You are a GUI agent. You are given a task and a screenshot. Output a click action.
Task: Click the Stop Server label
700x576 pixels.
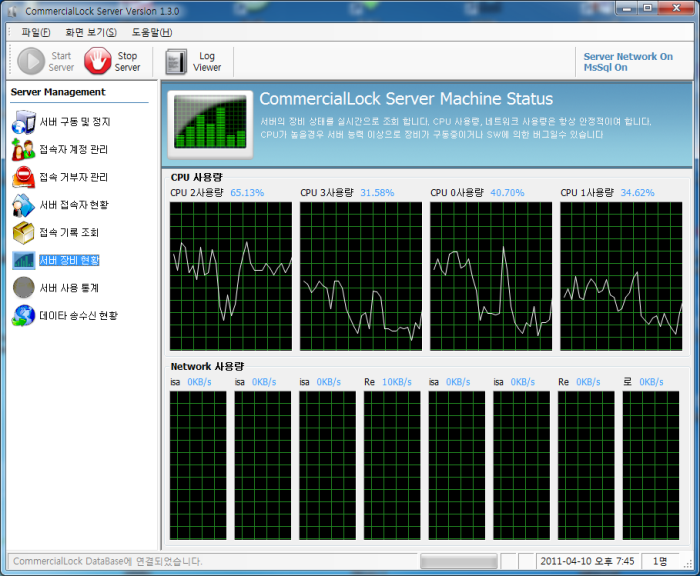(x=127, y=62)
